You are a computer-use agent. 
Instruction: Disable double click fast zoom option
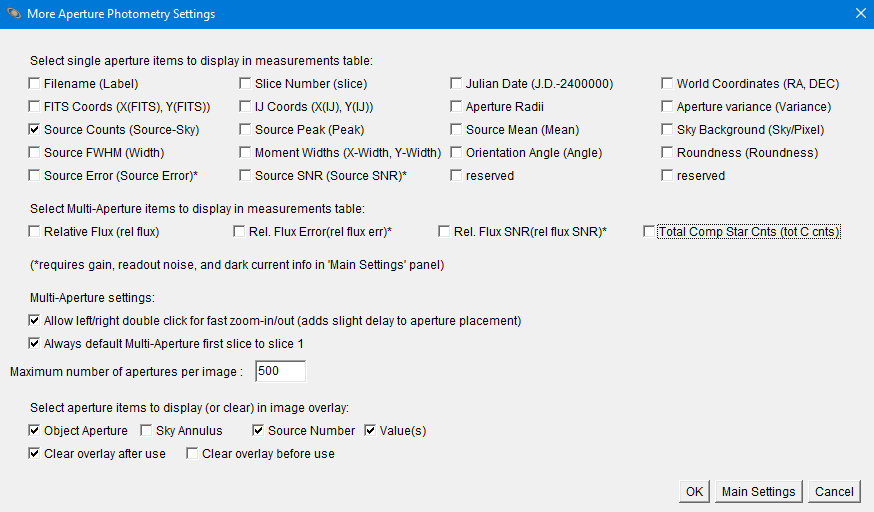click(35, 321)
